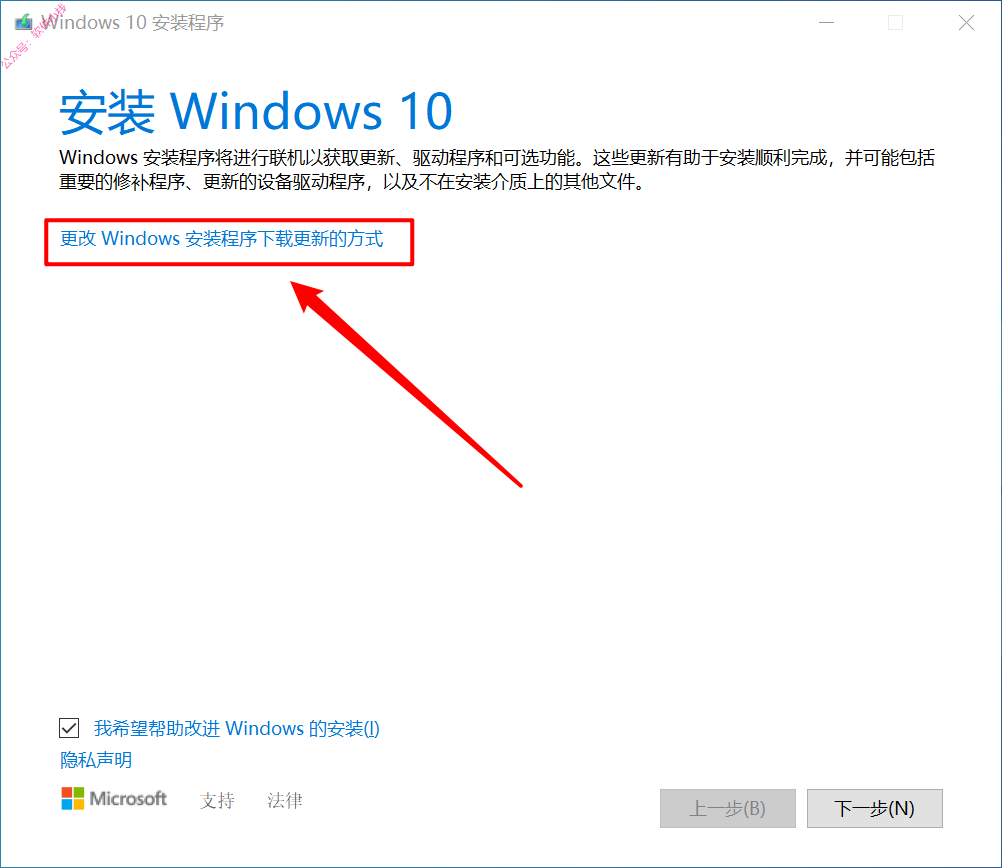Close the Windows 10 安装程序 window
Image resolution: width=1002 pixels, height=868 pixels.
[966, 22]
